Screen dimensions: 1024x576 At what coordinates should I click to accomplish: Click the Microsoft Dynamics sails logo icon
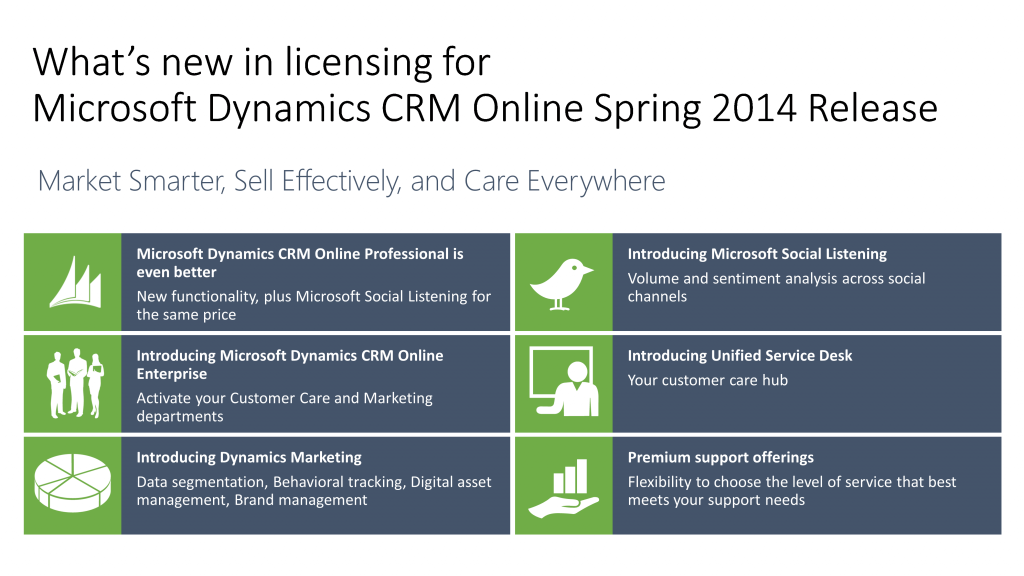point(76,282)
